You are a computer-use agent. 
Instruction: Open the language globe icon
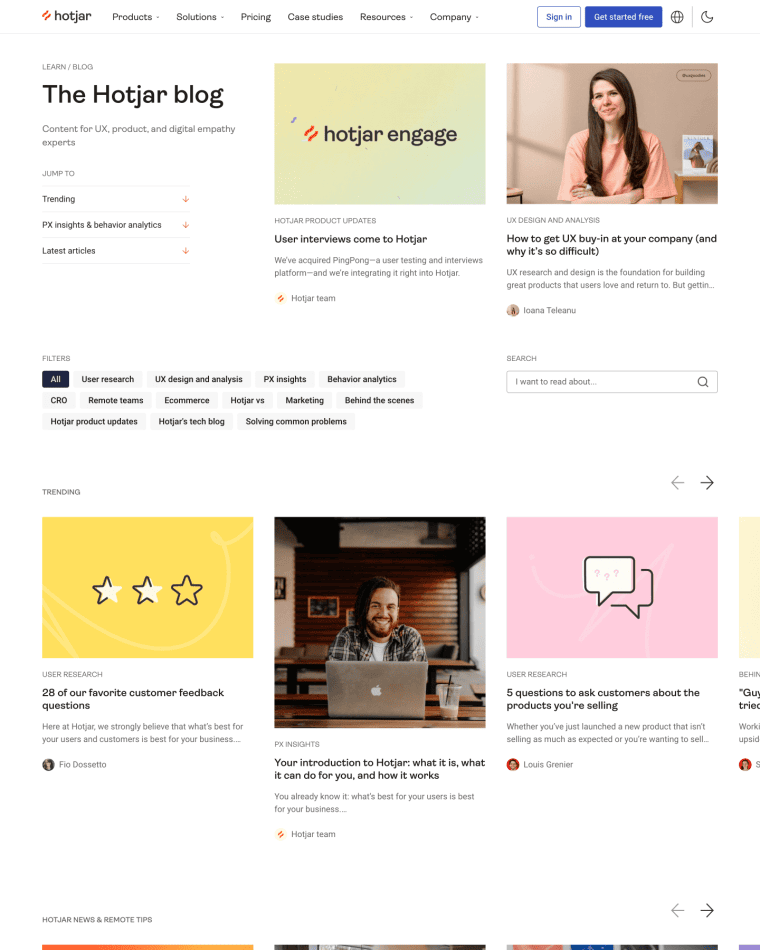coord(677,17)
